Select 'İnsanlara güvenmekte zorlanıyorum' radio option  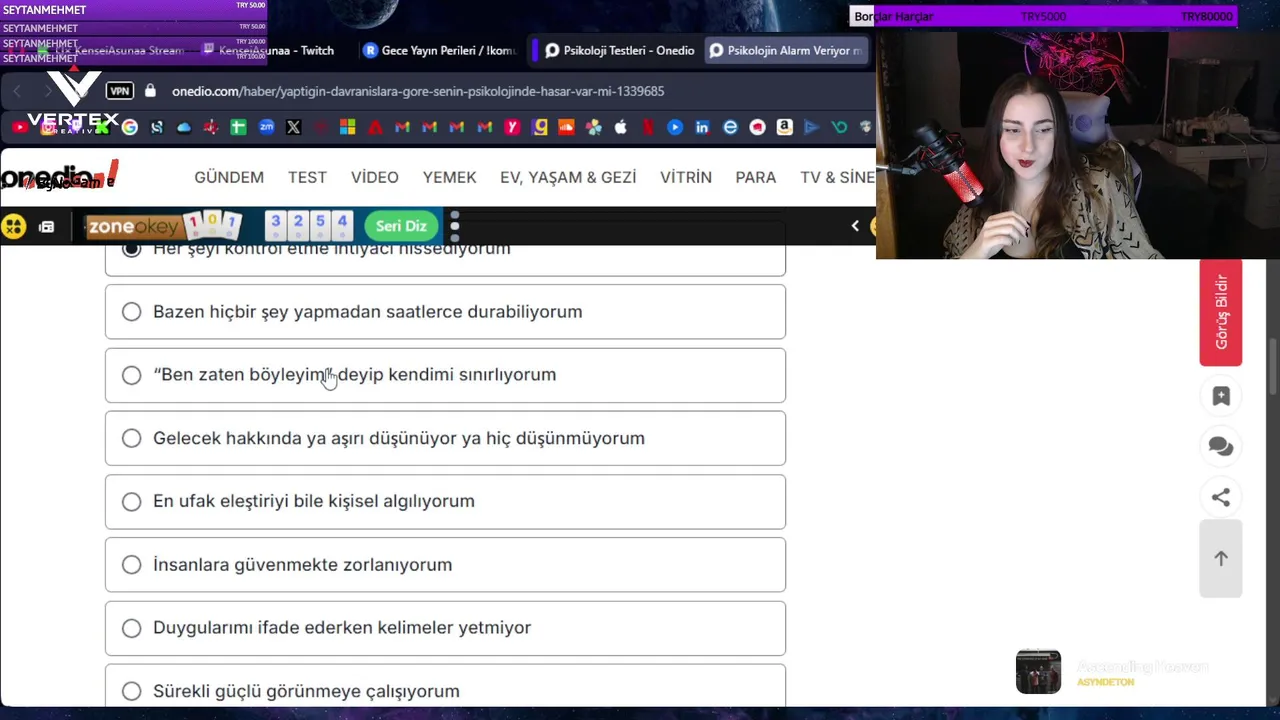point(131,565)
